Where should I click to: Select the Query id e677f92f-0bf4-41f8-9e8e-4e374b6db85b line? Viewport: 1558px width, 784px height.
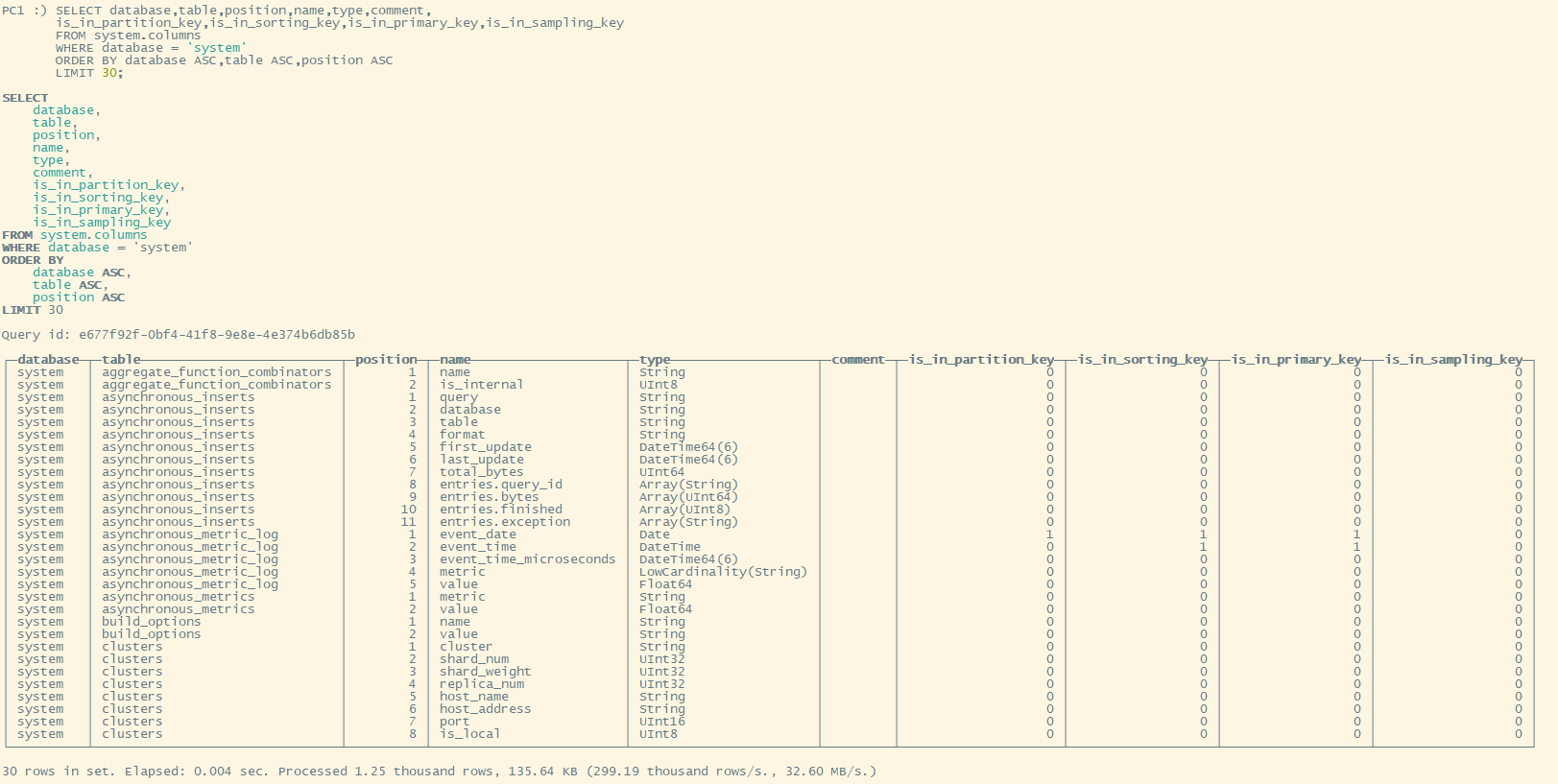tap(179, 335)
